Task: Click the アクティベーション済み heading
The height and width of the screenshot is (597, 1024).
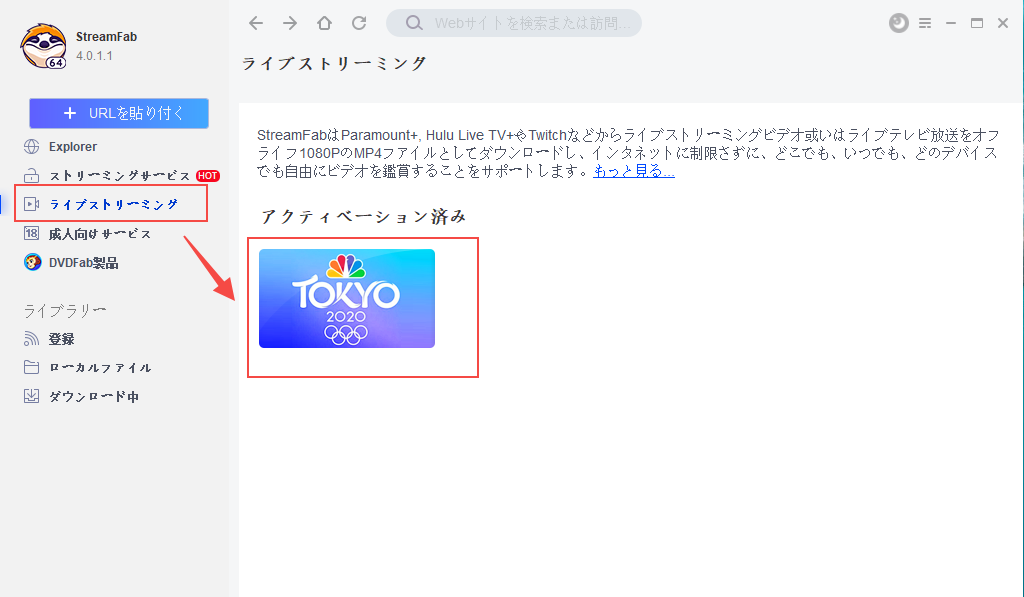Action: pos(363,216)
